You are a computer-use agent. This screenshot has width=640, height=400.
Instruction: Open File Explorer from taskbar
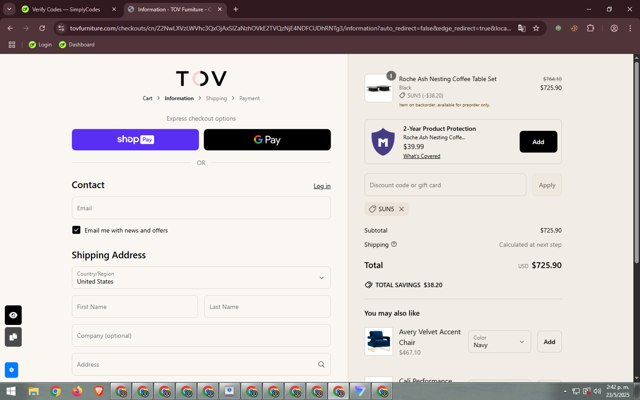(x=33, y=391)
